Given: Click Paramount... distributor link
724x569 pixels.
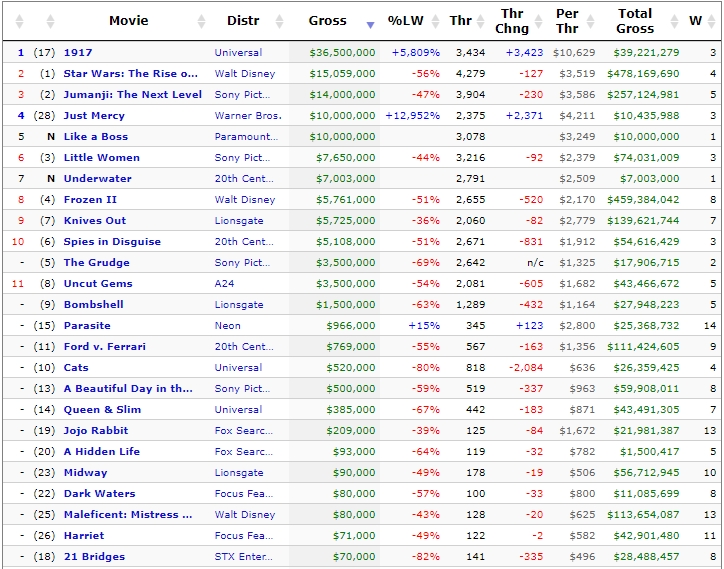Looking at the screenshot, I should pyautogui.click(x=246, y=137).
